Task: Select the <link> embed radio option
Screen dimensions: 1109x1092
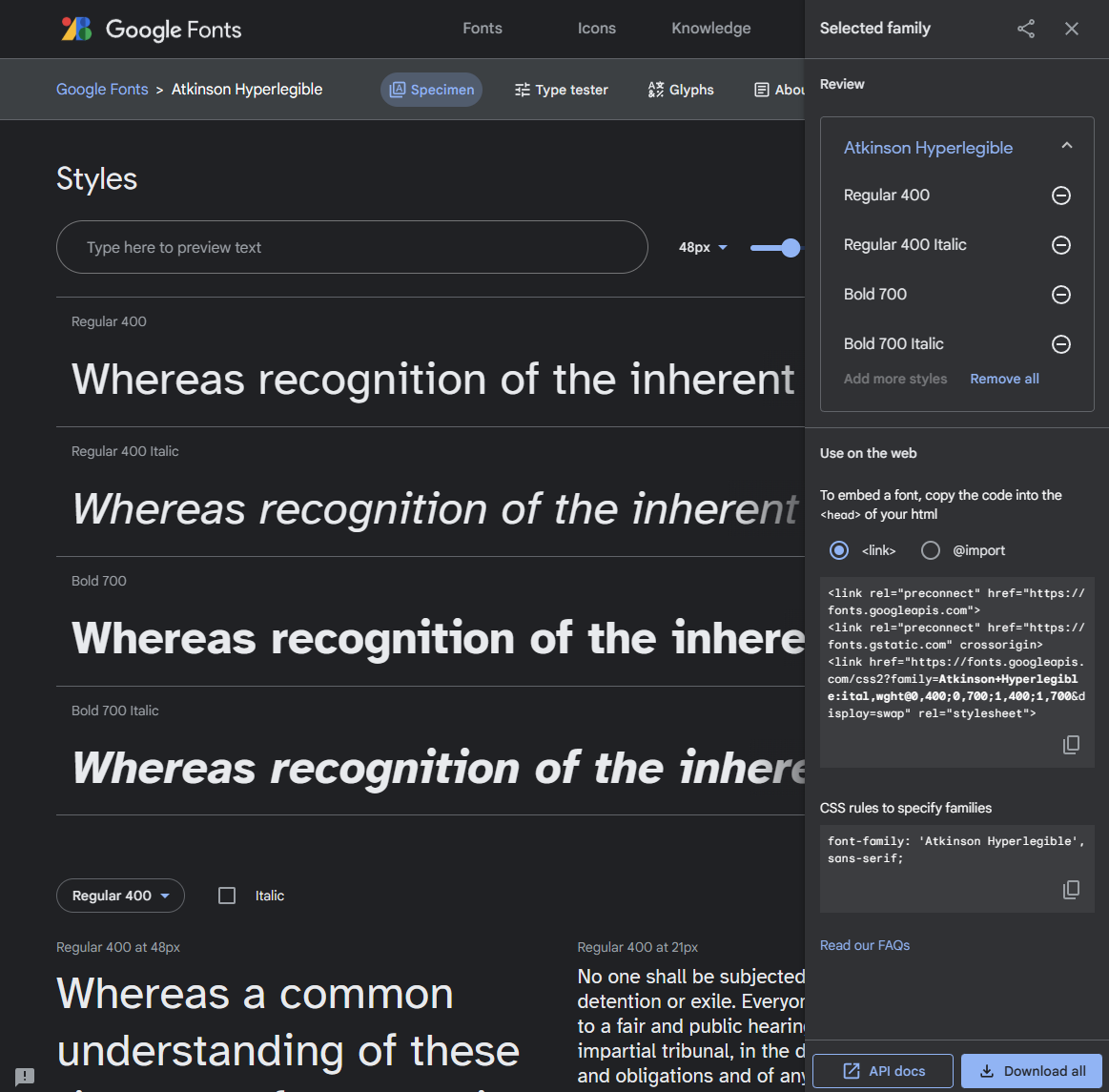Action: (x=839, y=550)
